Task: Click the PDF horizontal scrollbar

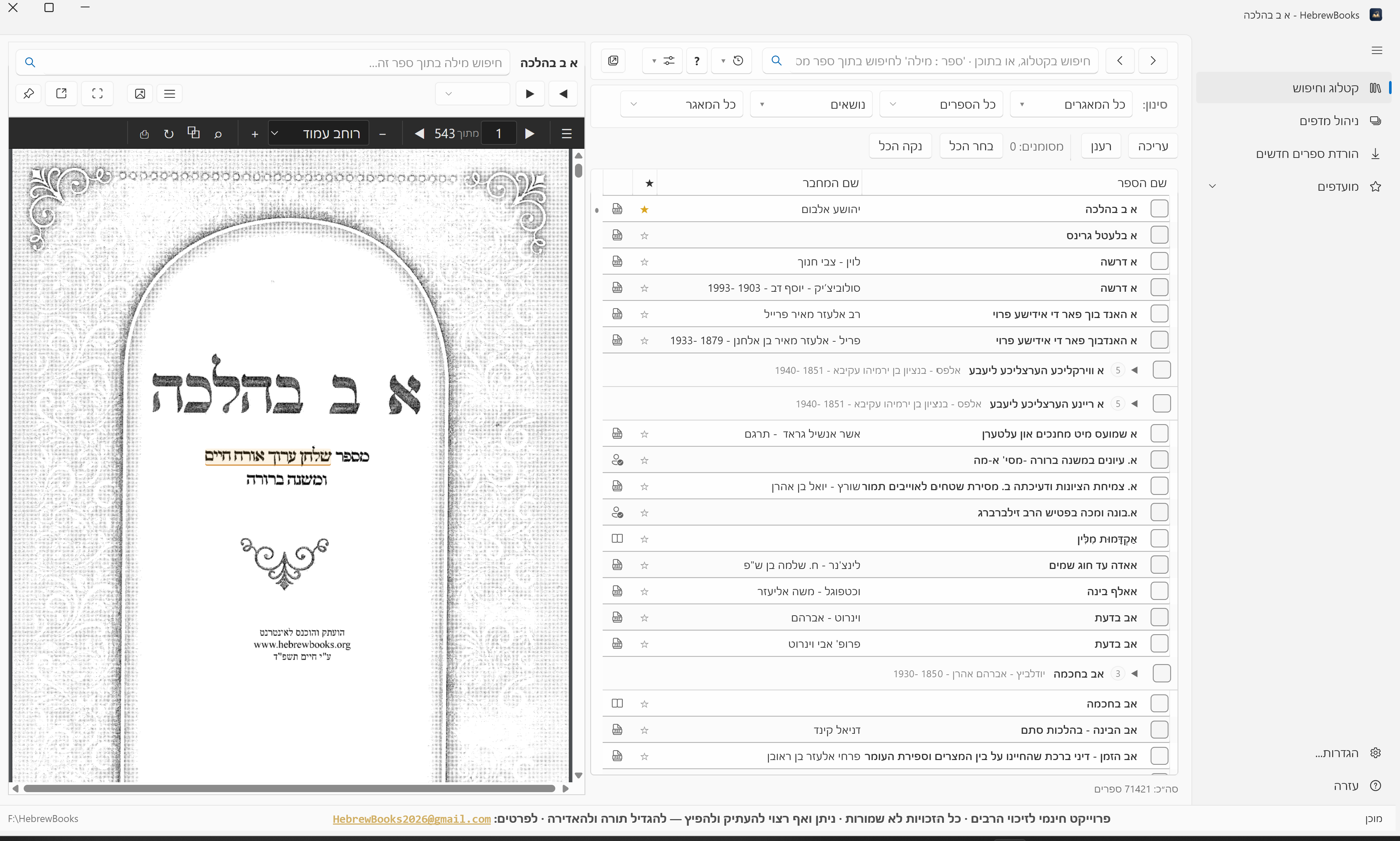Action: pyautogui.click(x=289, y=788)
